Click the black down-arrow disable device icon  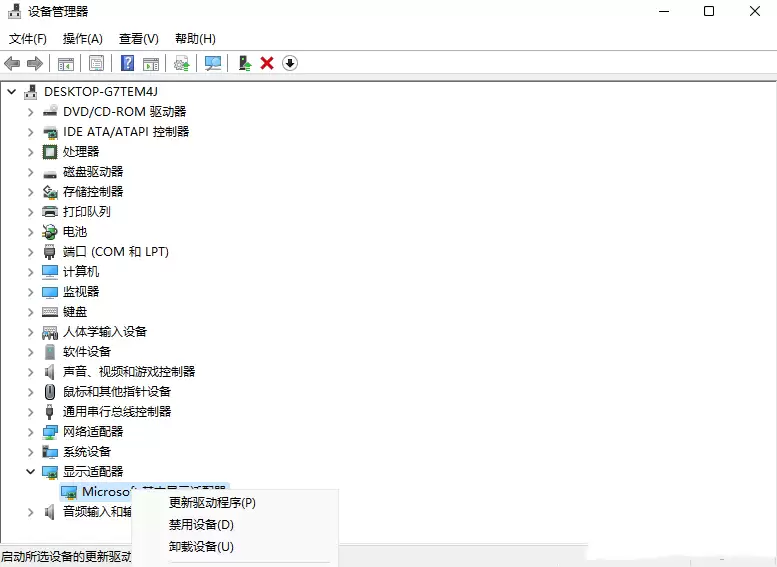tap(290, 63)
